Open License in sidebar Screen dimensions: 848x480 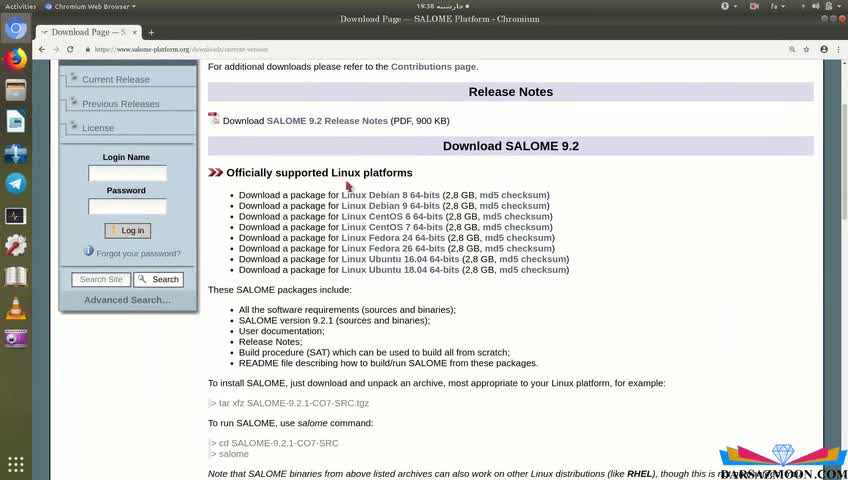[x=98, y=128]
